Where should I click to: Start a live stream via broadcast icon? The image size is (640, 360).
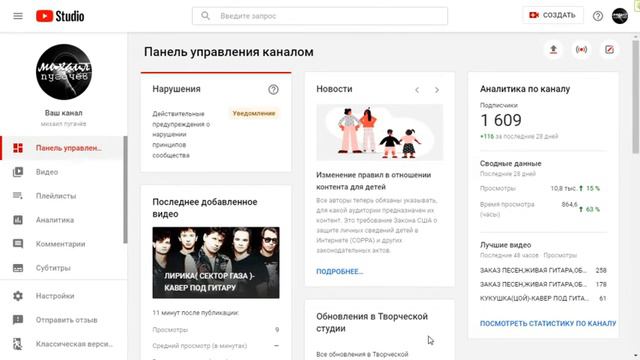pyautogui.click(x=581, y=50)
